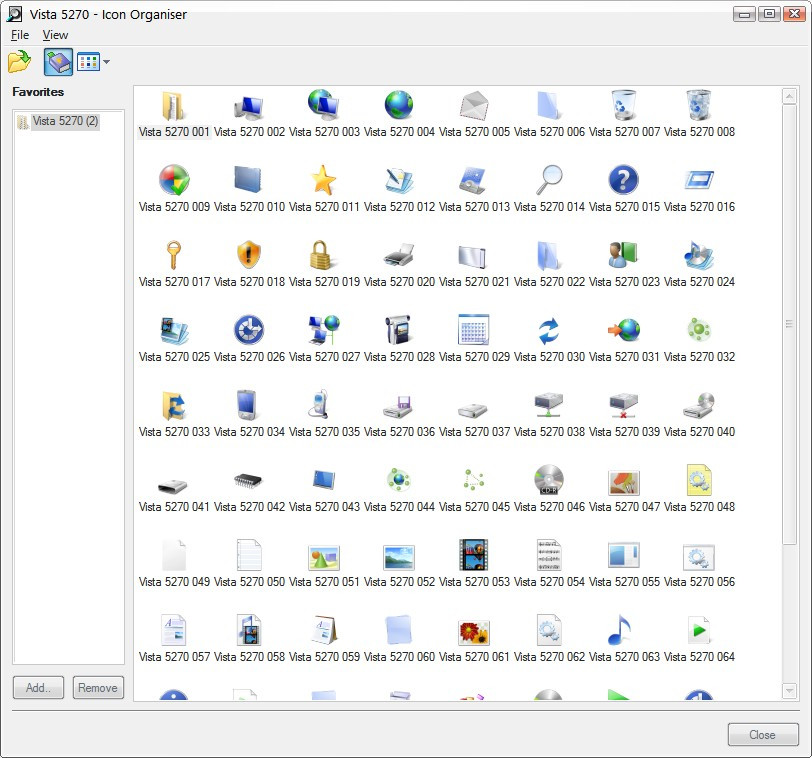
Task: Click the label Vista 5270 024
Action: coord(699,282)
